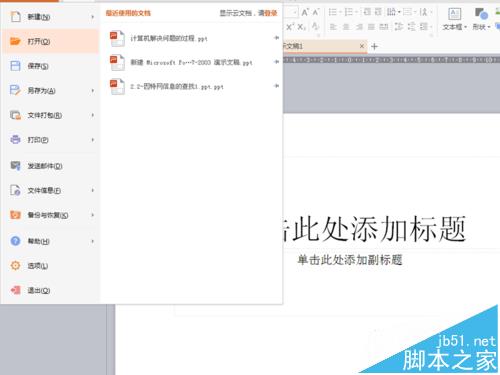Apply superscript formatting
500x375 pixels.
click(x=290, y=27)
